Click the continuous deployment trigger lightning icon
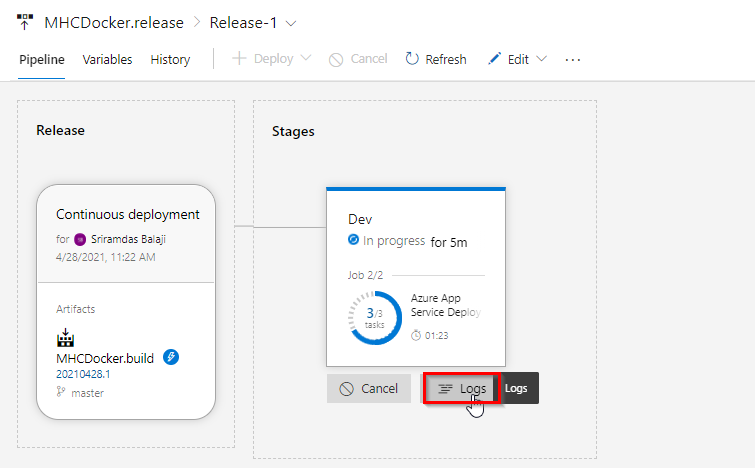This screenshot has height=468, width=755. (x=171, y=357)
